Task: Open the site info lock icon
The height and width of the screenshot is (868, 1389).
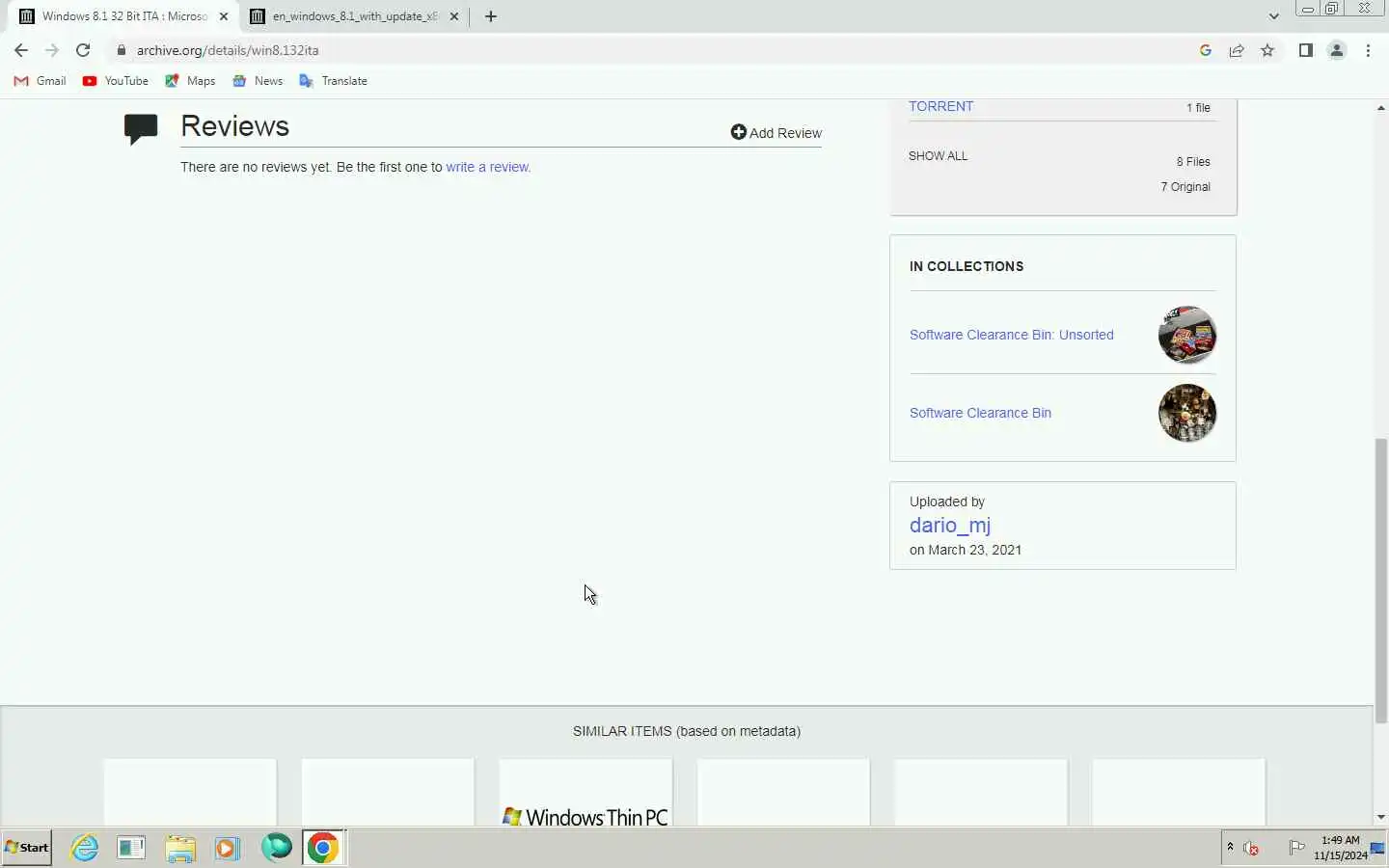Action: (x=122, y=50)
